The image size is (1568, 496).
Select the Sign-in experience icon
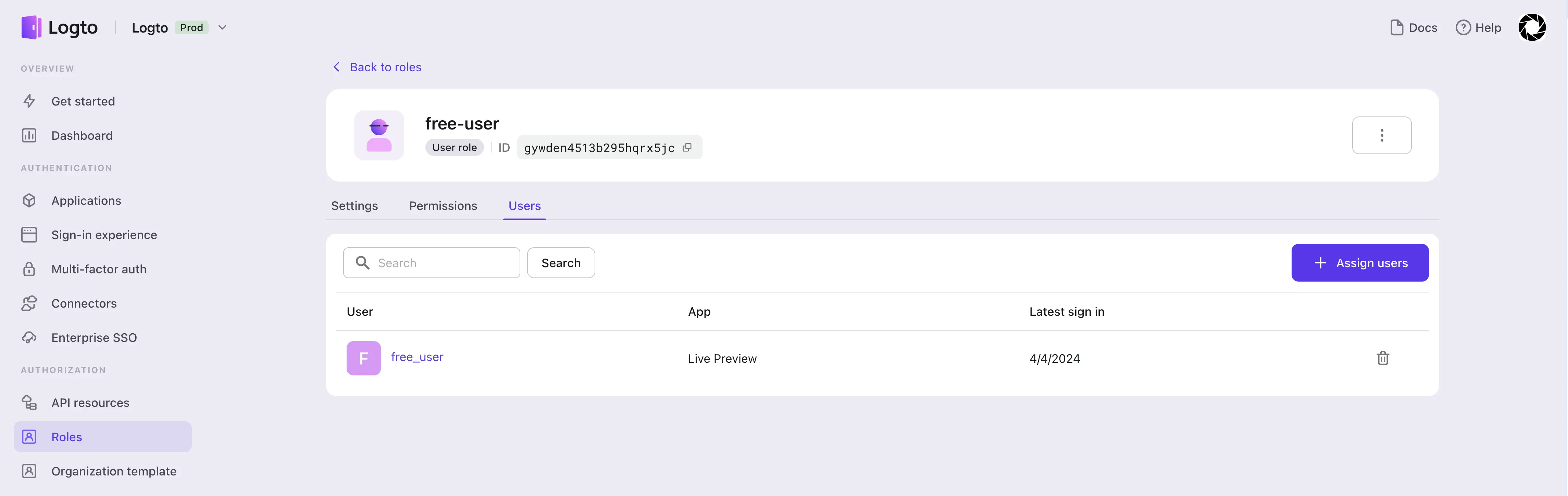pyautogui.click(x=29, y=234)
